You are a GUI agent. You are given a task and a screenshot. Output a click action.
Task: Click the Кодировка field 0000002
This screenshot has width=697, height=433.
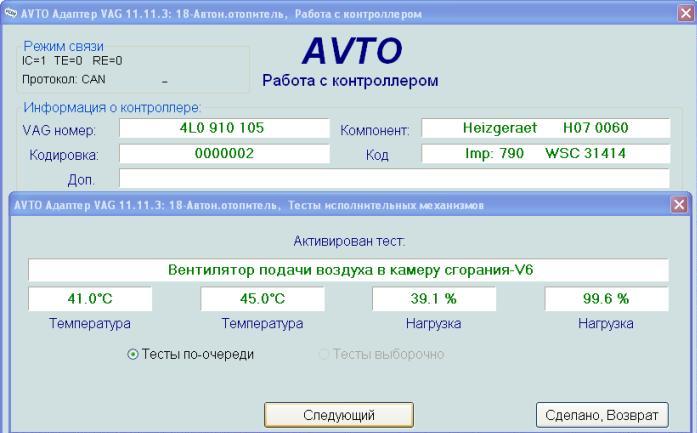pos(224,154)
